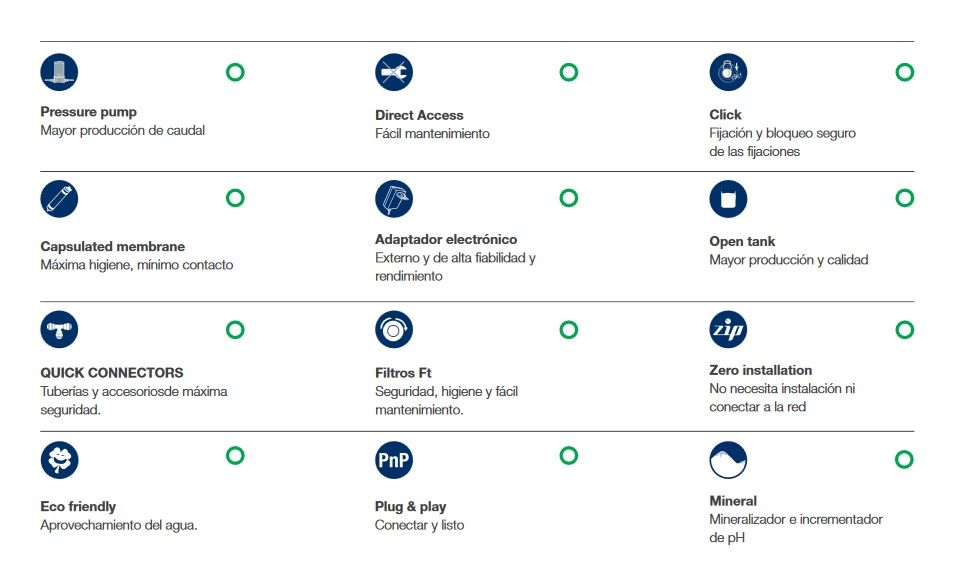Select the green circle for Pressure pump
Viewport: 961px width, 572px height.
tap(235, 72)
